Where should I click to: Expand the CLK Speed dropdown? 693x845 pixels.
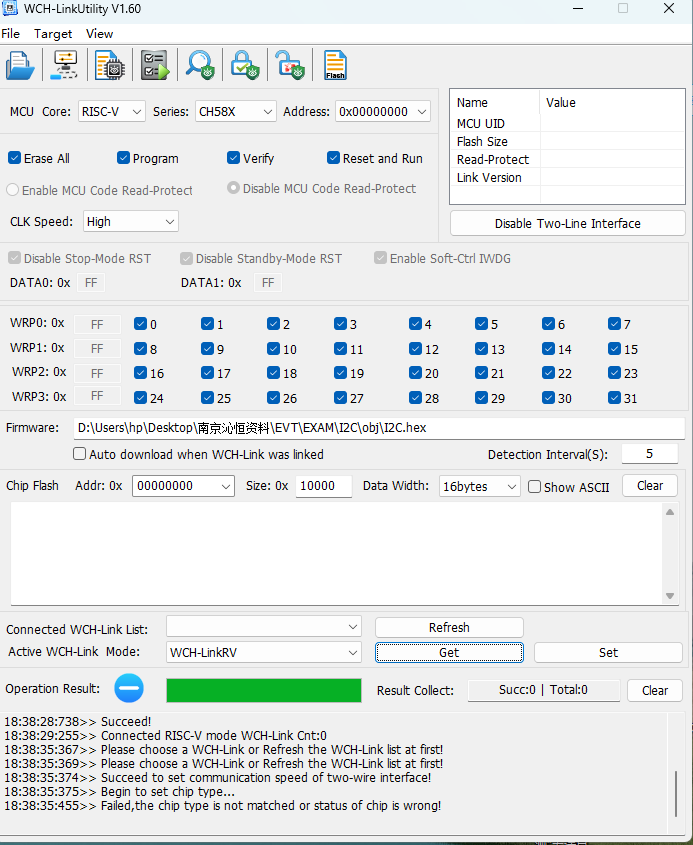click(x=130, y=221)
